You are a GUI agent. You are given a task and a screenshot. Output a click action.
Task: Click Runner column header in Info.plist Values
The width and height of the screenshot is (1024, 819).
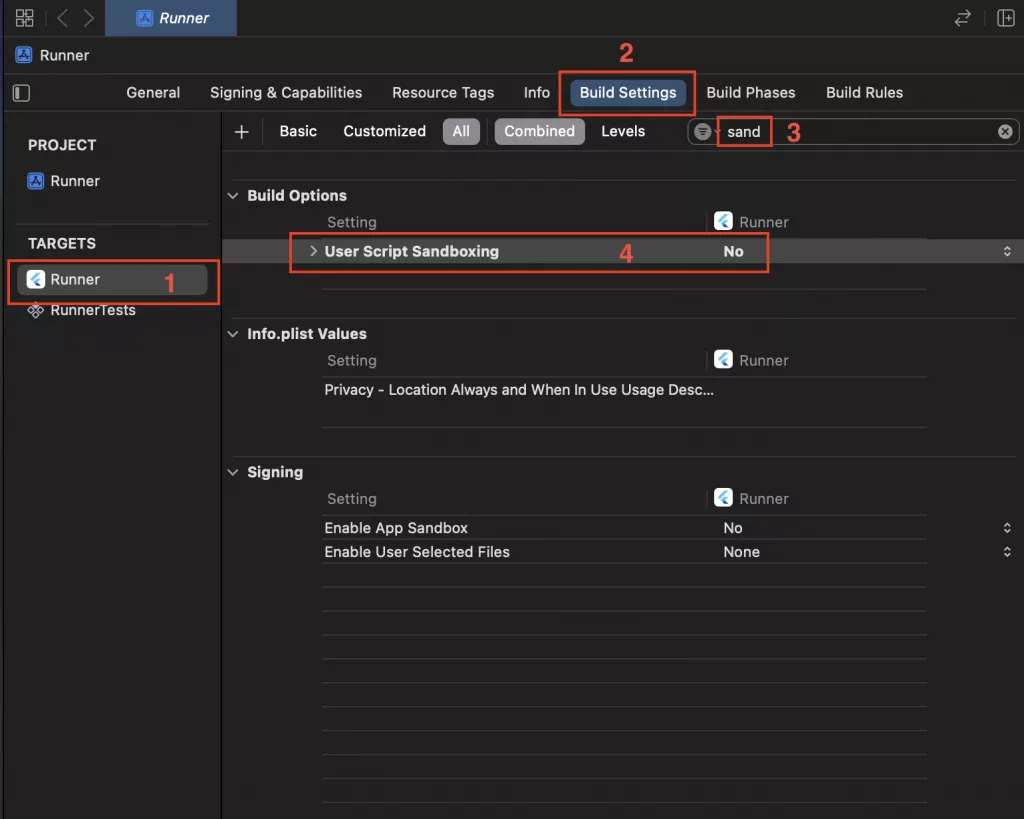752,360
